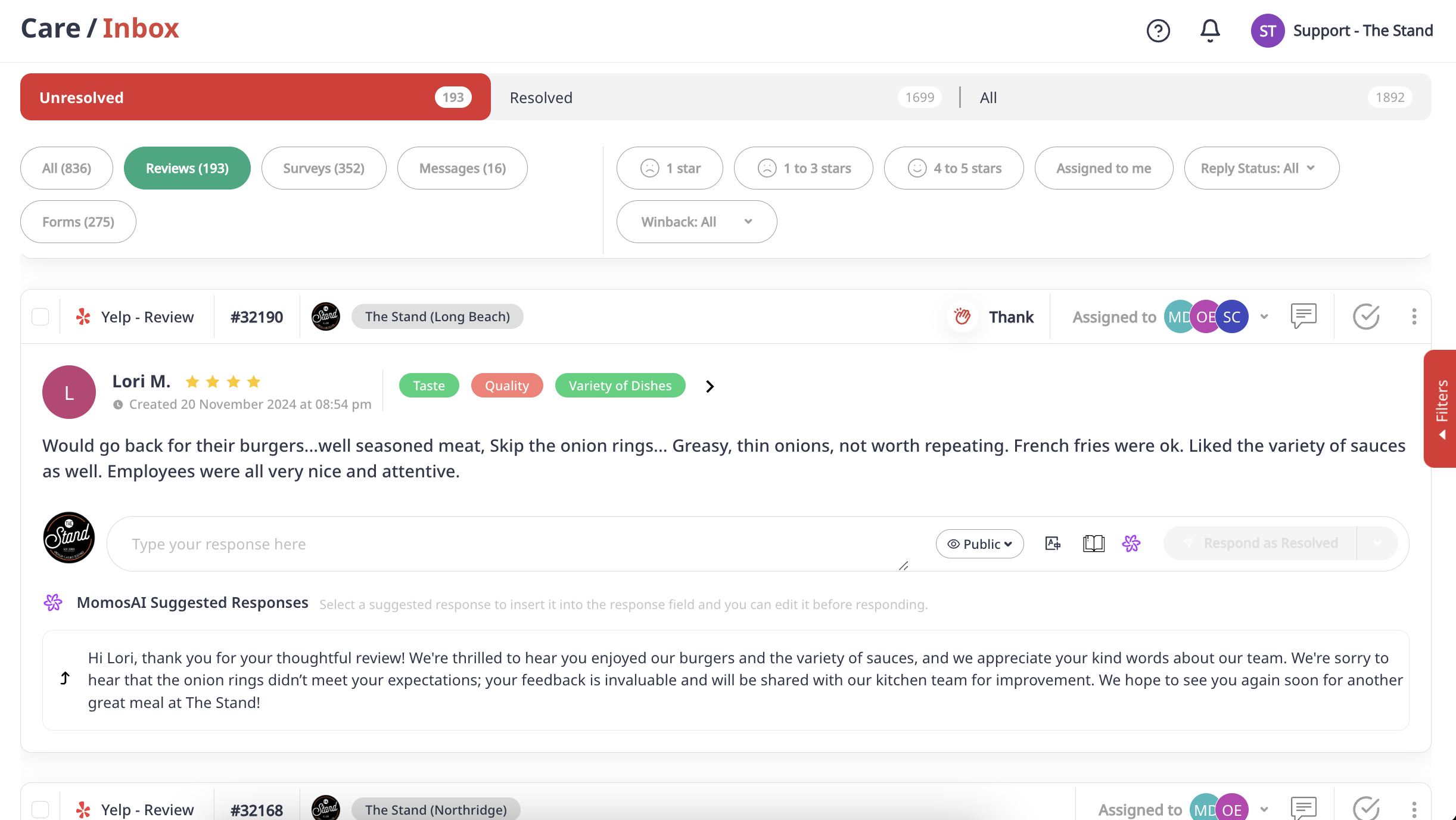Screen dimensions: 1456x820
Task: Click review ID #32190
Action: pos(257,316)
